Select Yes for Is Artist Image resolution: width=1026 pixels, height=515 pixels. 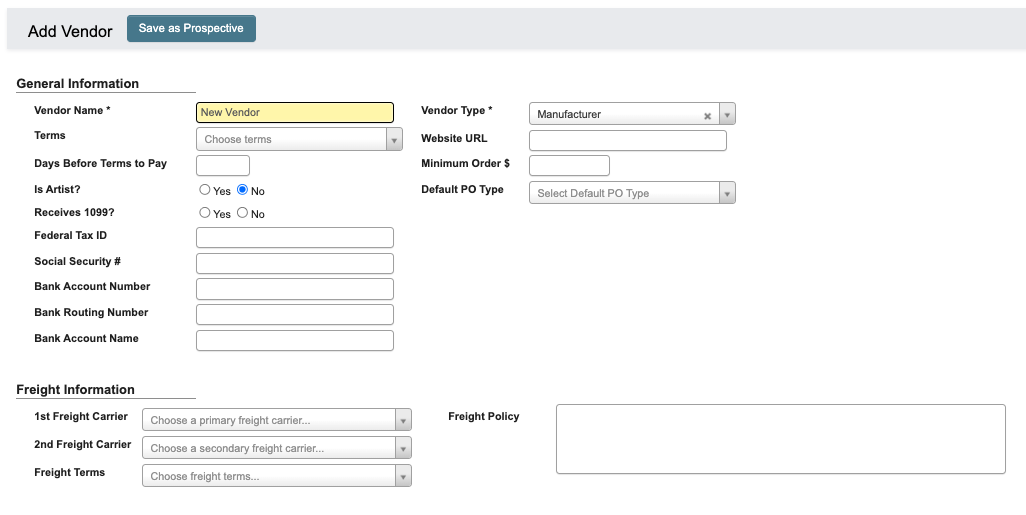(205, 190)
